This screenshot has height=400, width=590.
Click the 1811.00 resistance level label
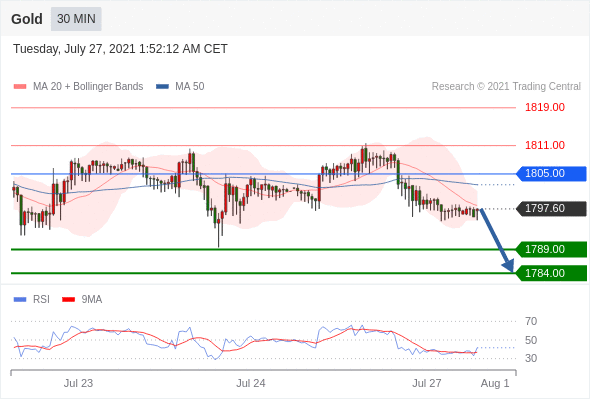pyautogui.click(x=545, y=145)
